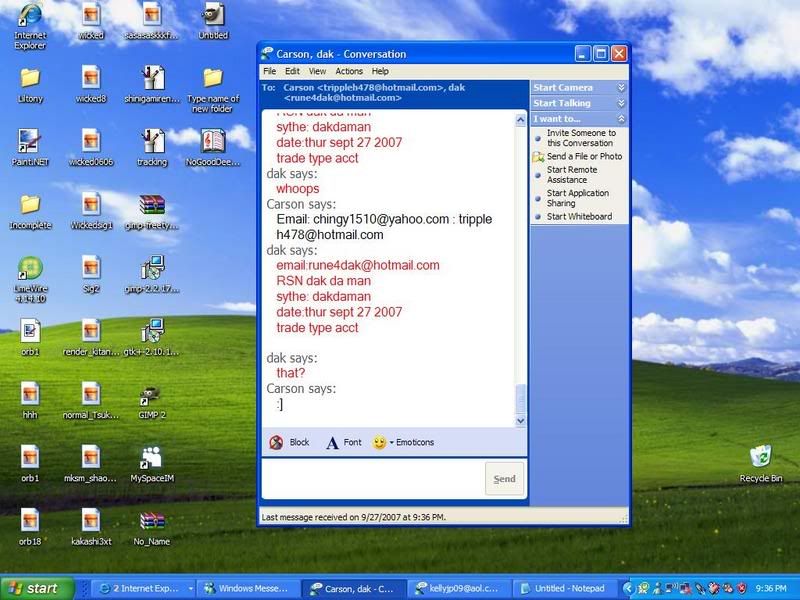Select the Untitled desktop icon
The height and width of the screenshot is (600, 800).
pos(213,21)
